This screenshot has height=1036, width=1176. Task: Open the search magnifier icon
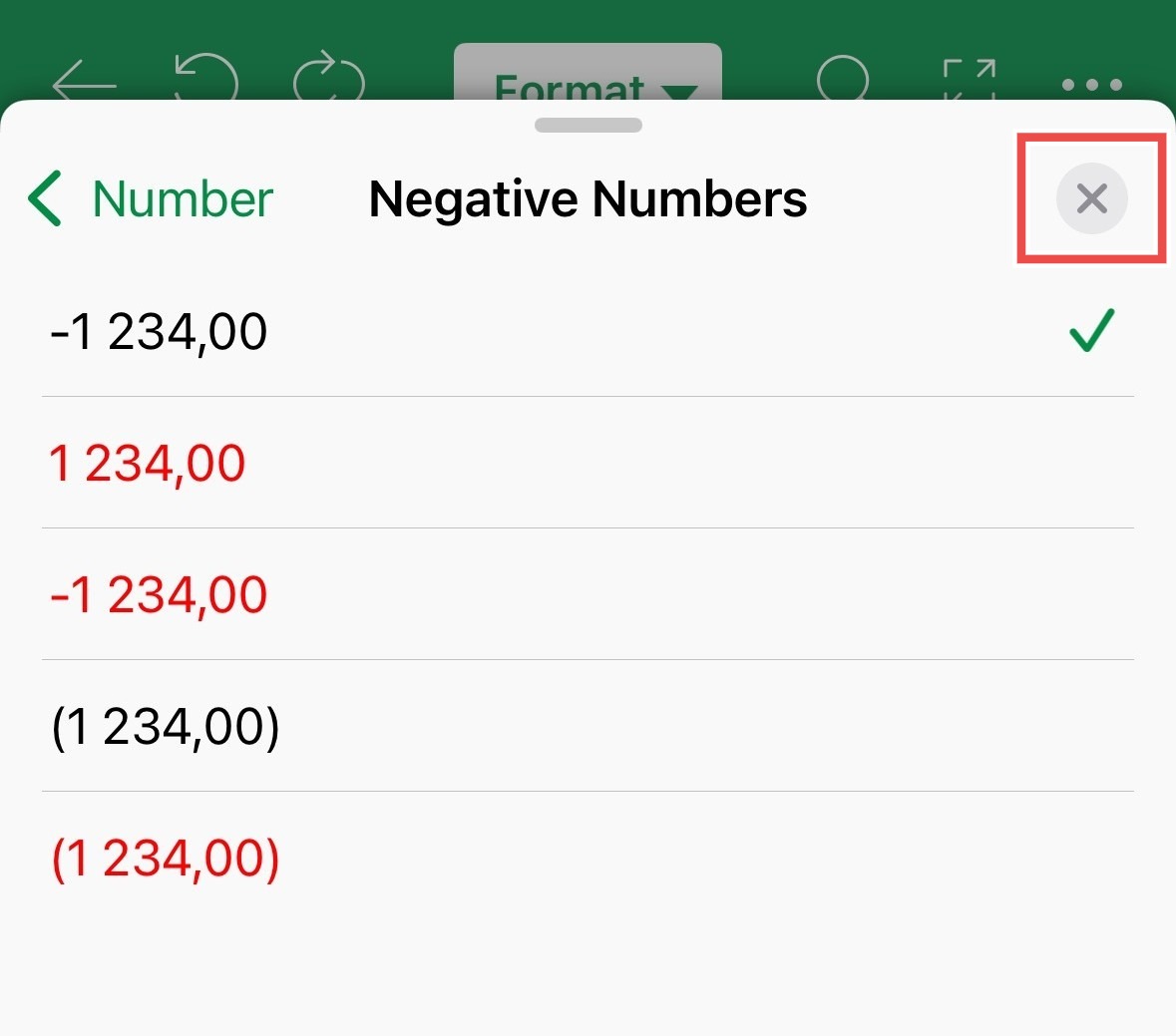pyautogui.click(x=843, y=78)
